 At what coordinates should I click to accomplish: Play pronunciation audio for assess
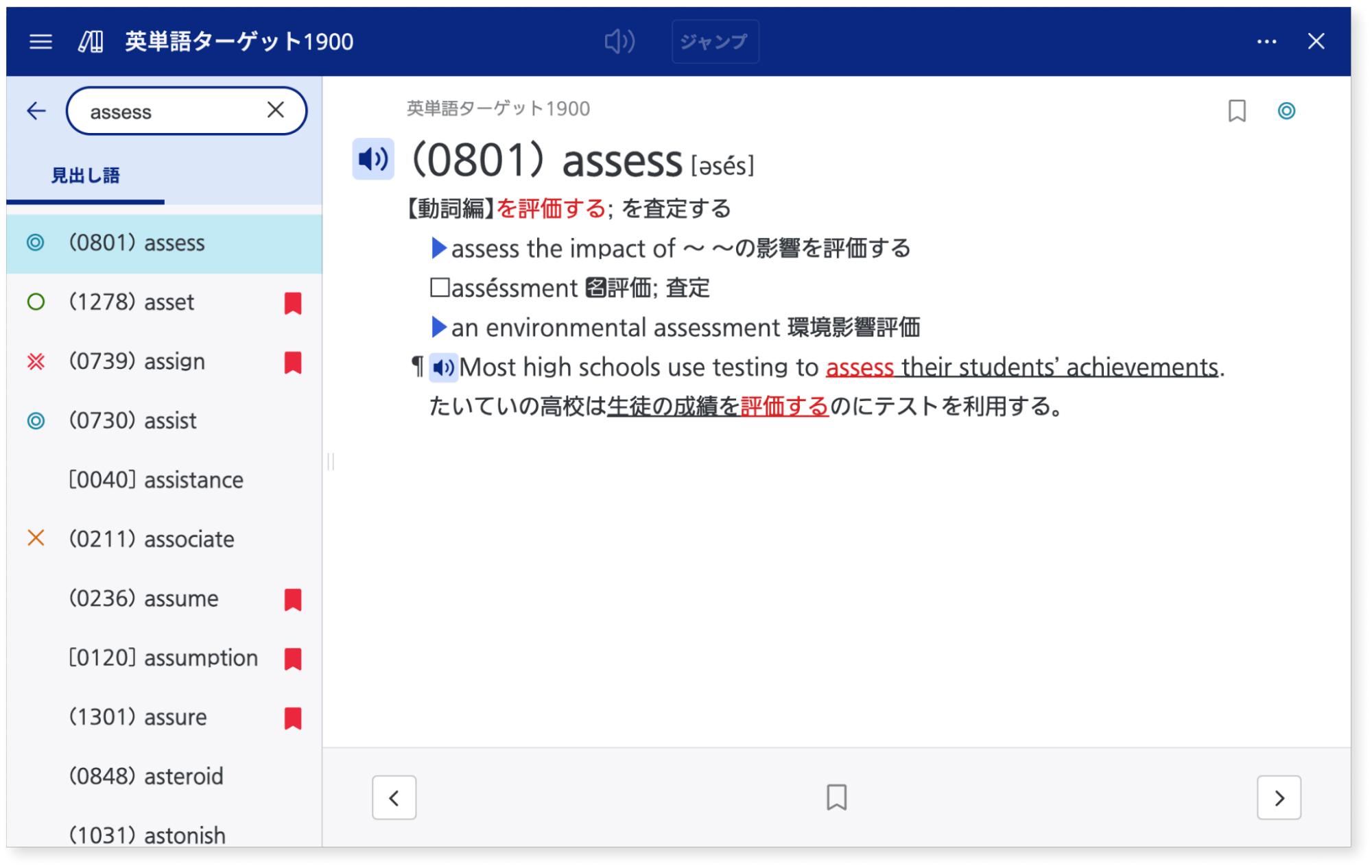[x=372, y=158]
